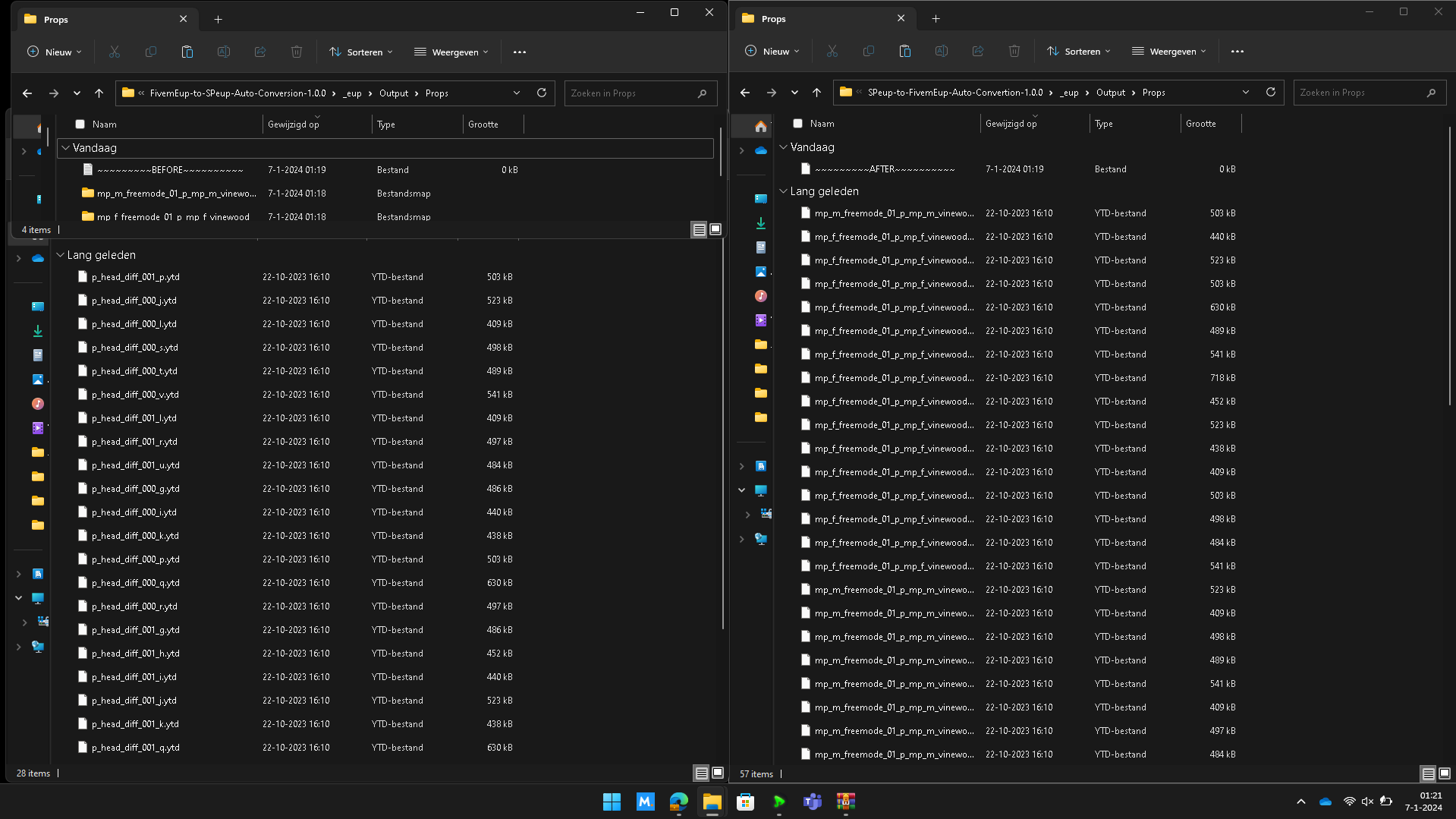Viewport: 1456px width, 819px height.
Task: Collapse the Vandaag group in left window
Action: (66, 148)
